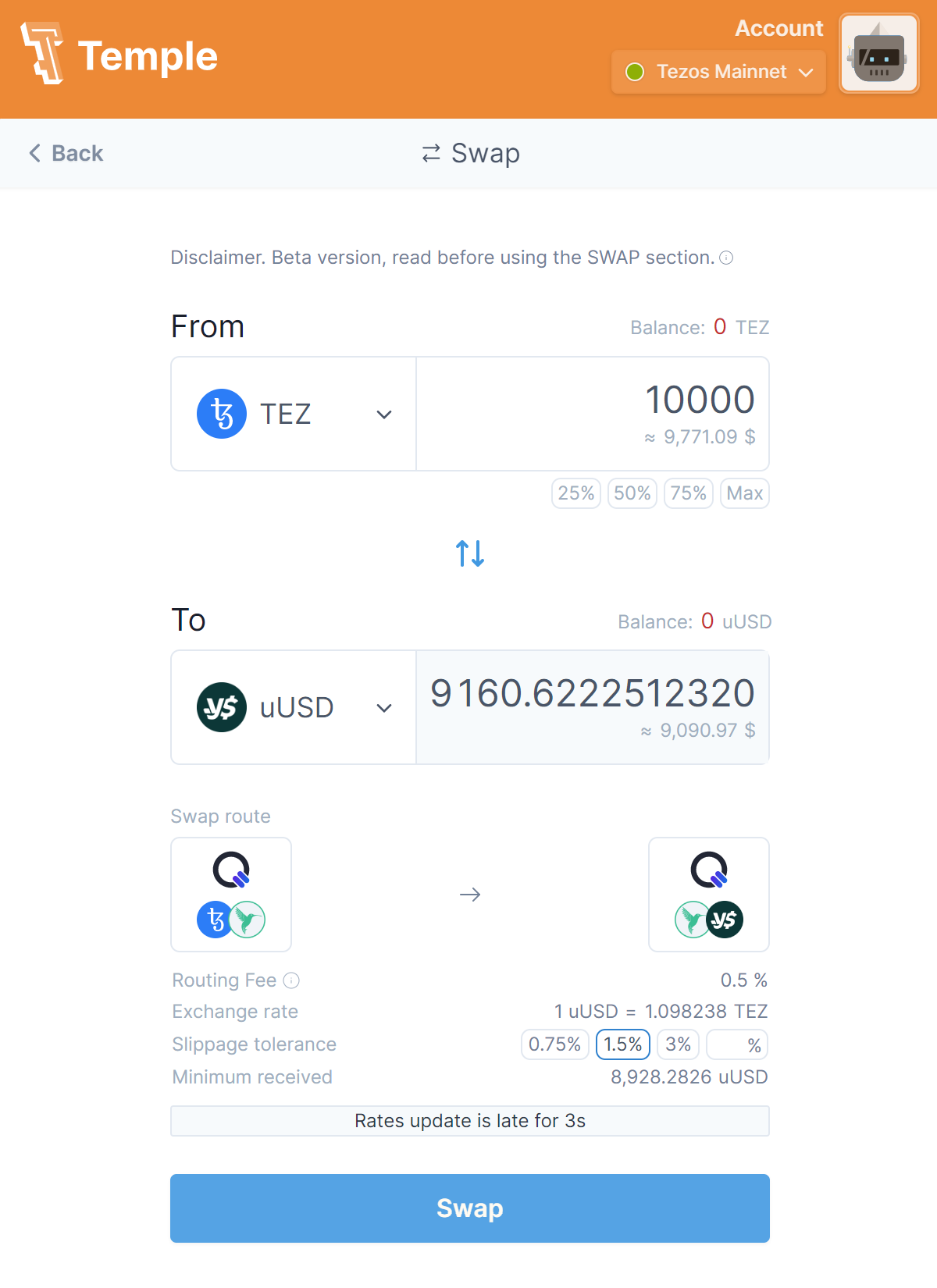Image resolution: width=937 pixels, height=1288 pixels.
Task: Click the uUSD token icon
Action: (x=222, y=707)
